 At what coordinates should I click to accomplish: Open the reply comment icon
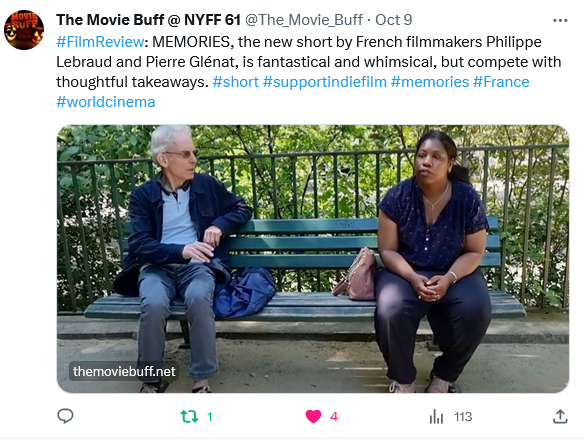point(65,416)
